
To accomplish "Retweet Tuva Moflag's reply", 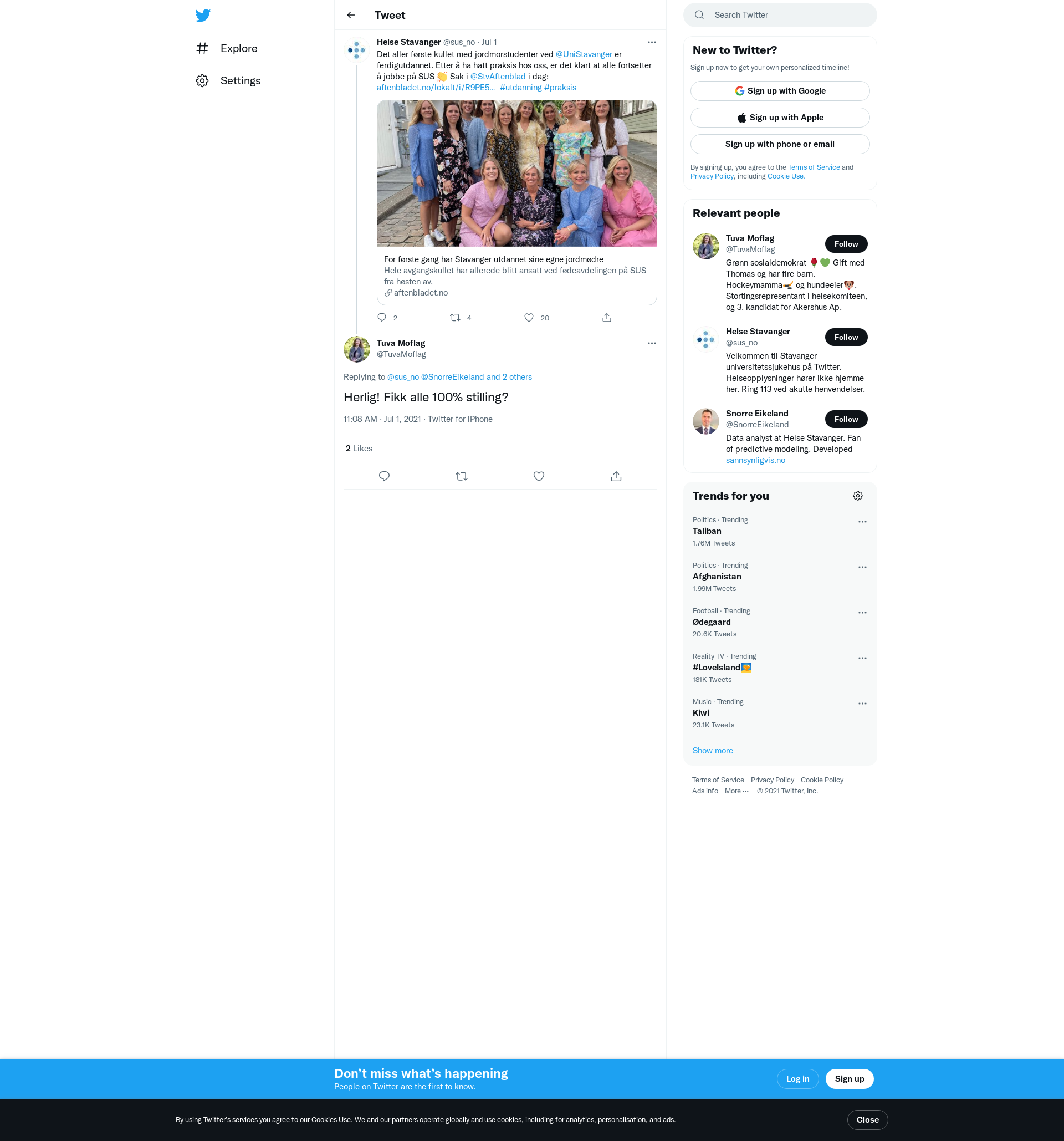I will pyautogui.click(x=462, y=476).
